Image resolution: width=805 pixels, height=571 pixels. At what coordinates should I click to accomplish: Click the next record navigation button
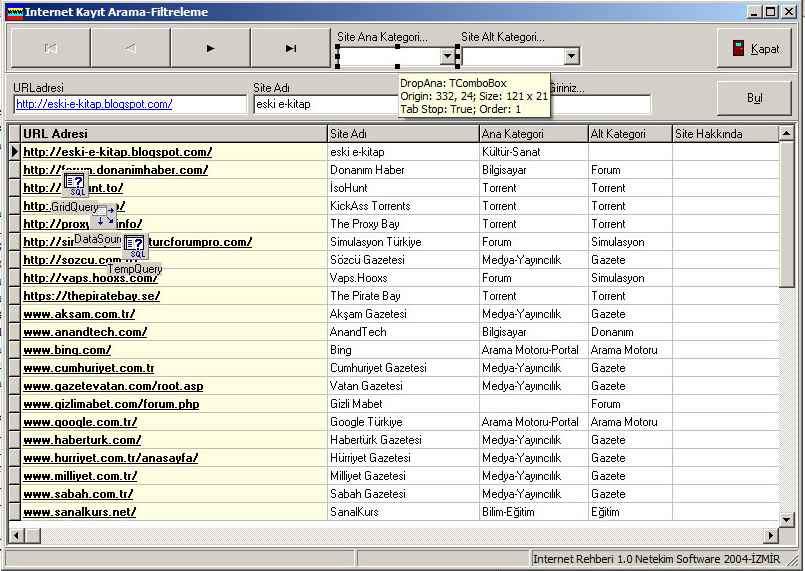point(210,48)
